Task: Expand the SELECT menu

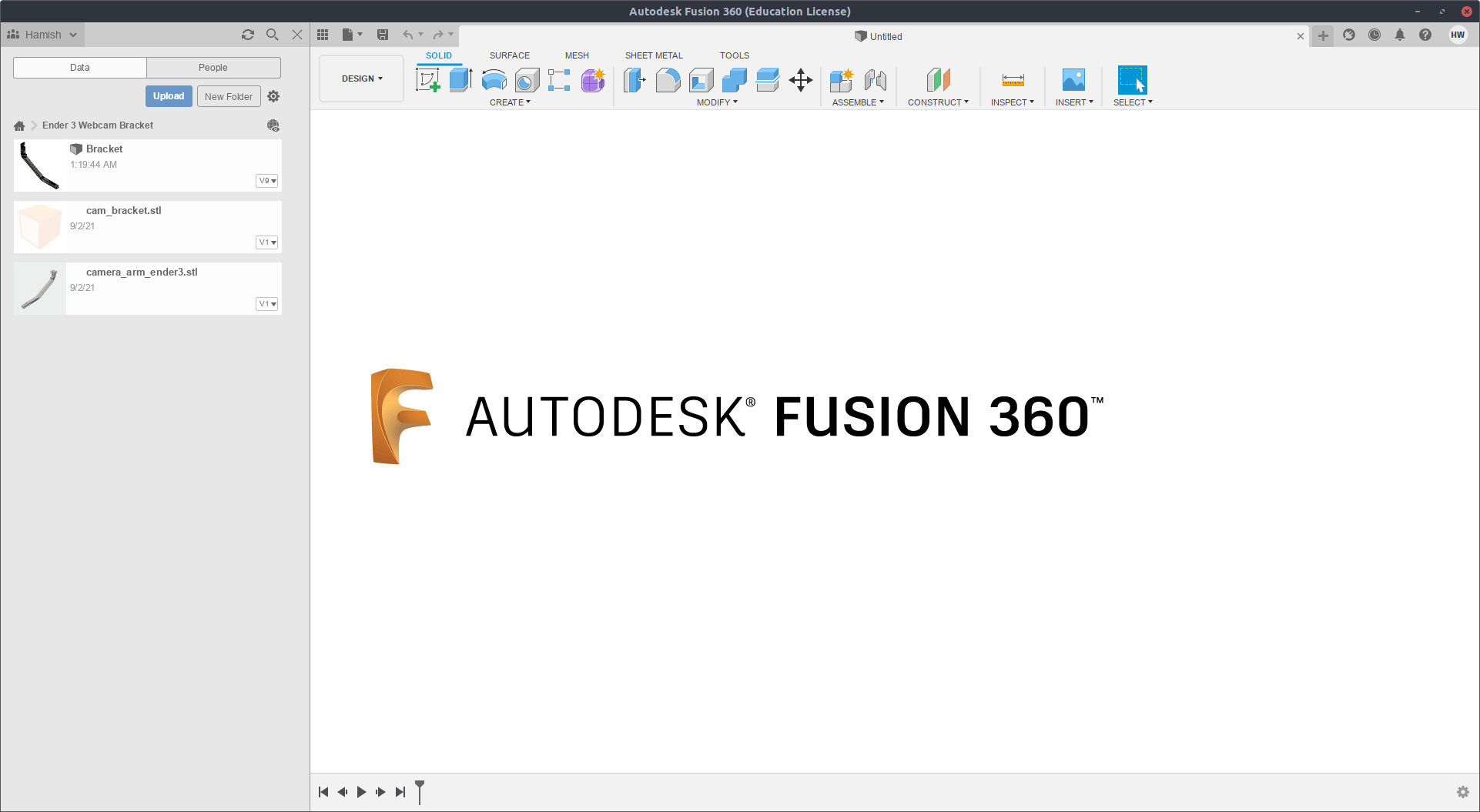Action: (x=1133, y=102)
